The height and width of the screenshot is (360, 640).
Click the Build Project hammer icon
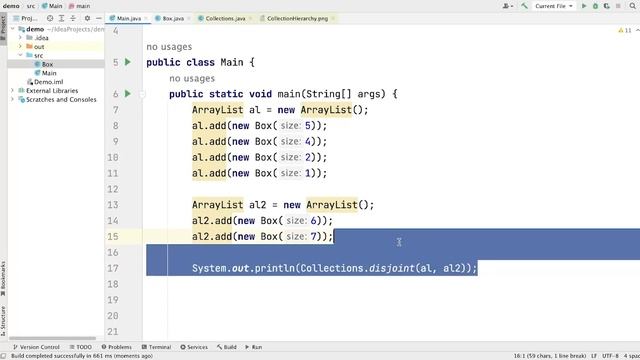click(x=524, y=6)
